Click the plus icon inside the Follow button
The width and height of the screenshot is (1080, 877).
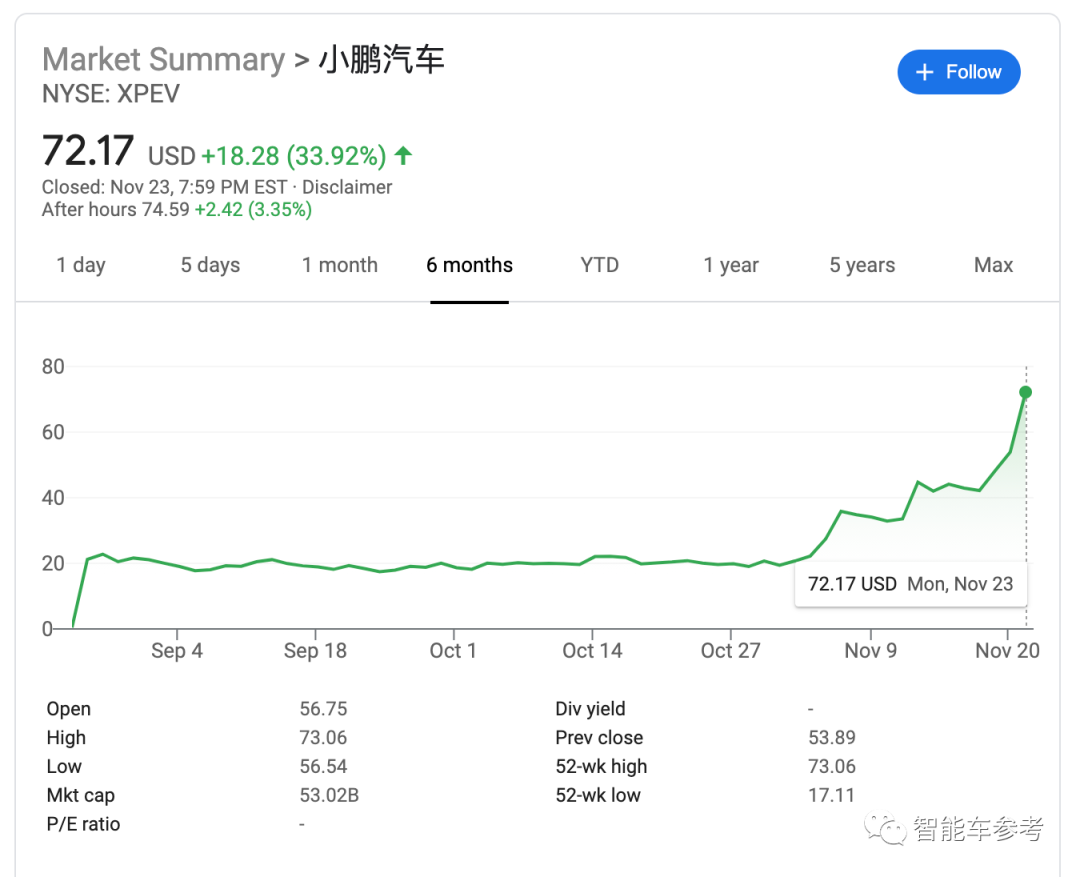pos(924,72)
